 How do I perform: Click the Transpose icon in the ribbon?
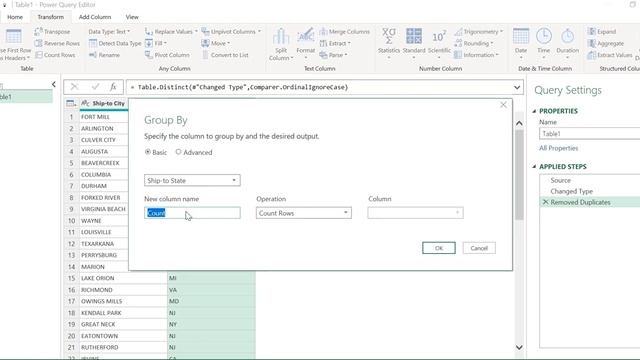(x=39, y=31)
